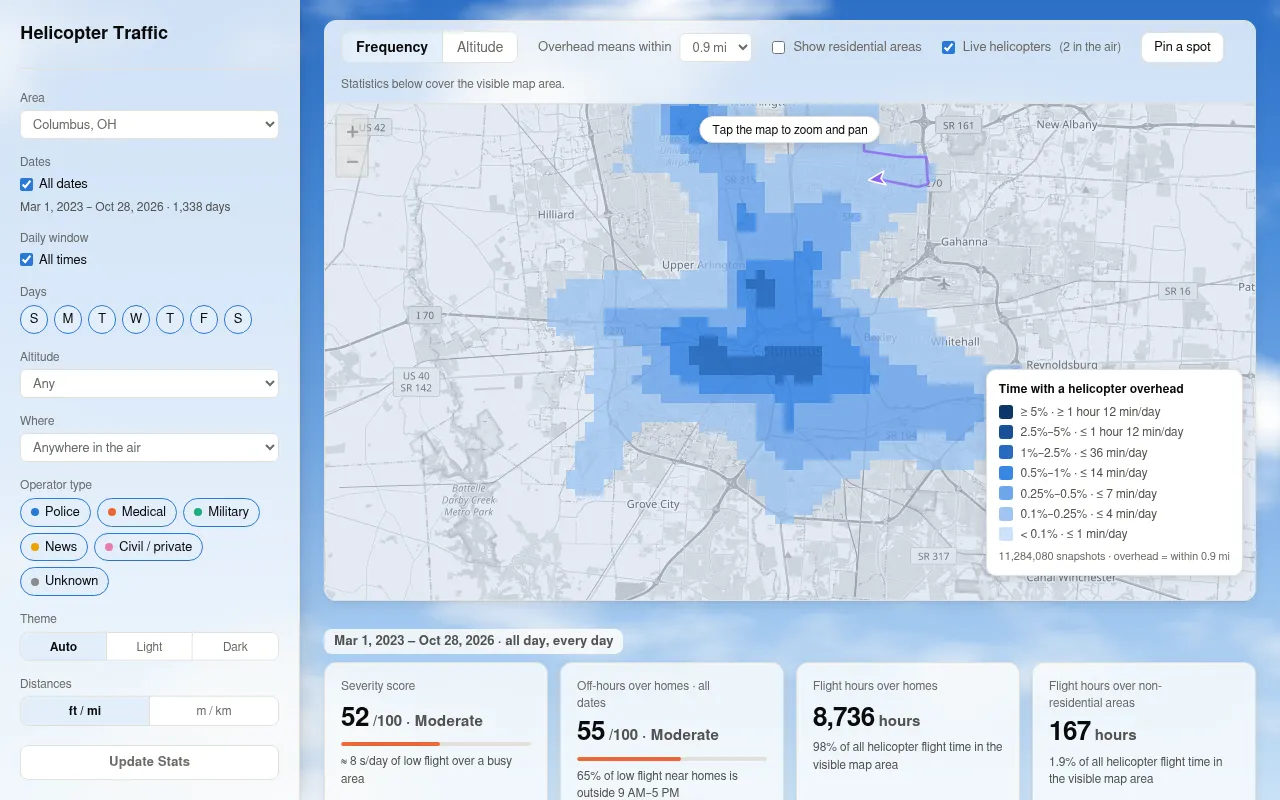Click the Off-hours over homes progress bar
Viewport: 1280px width, 800px height.
click(672, 759)
